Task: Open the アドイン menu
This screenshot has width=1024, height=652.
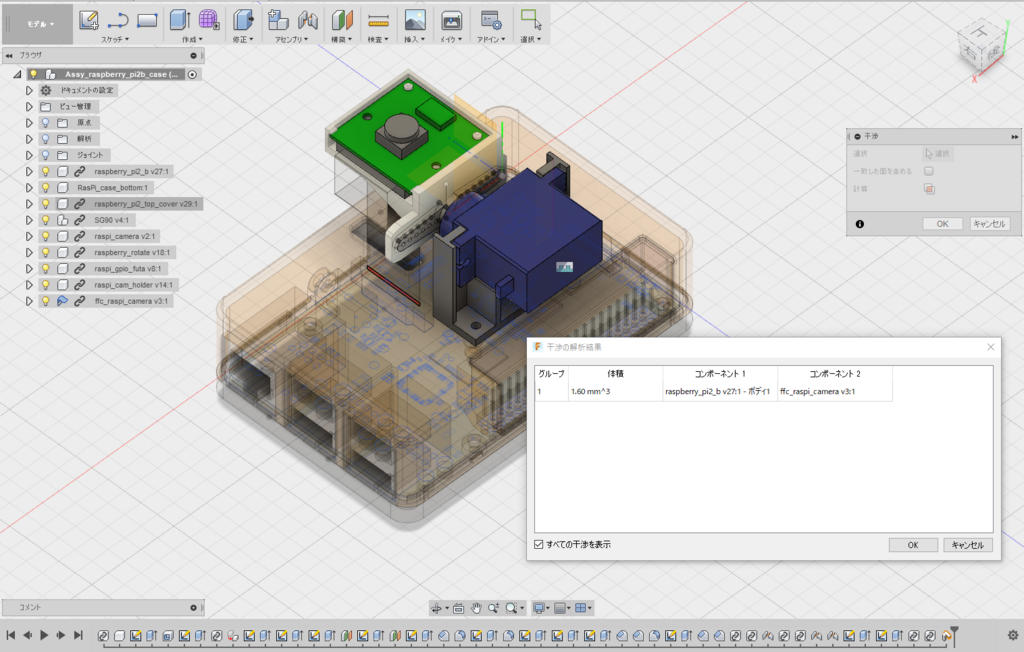Action: click(490, 39)
